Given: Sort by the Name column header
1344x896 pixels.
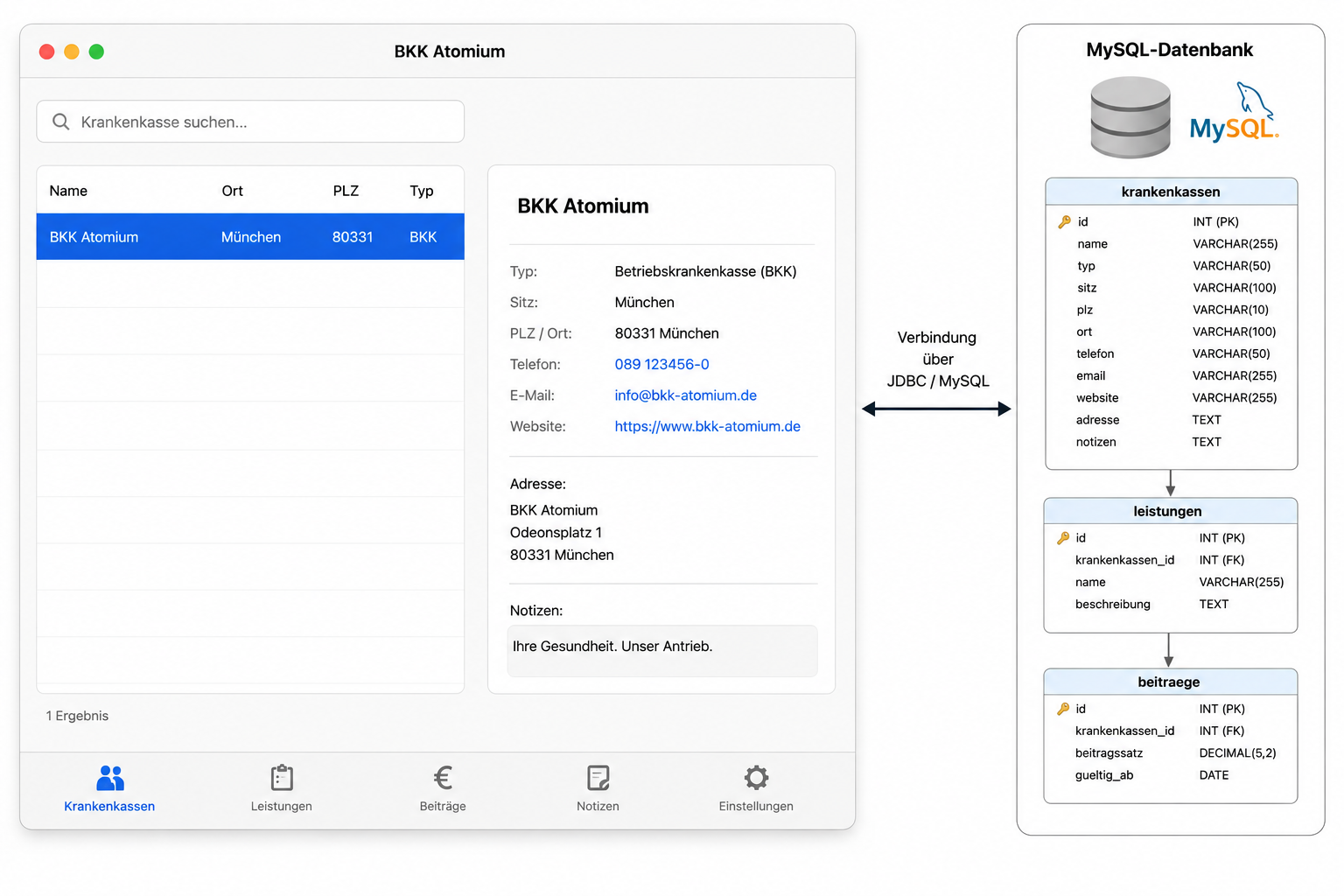Looking at the screenshot, I should point(68,191).
